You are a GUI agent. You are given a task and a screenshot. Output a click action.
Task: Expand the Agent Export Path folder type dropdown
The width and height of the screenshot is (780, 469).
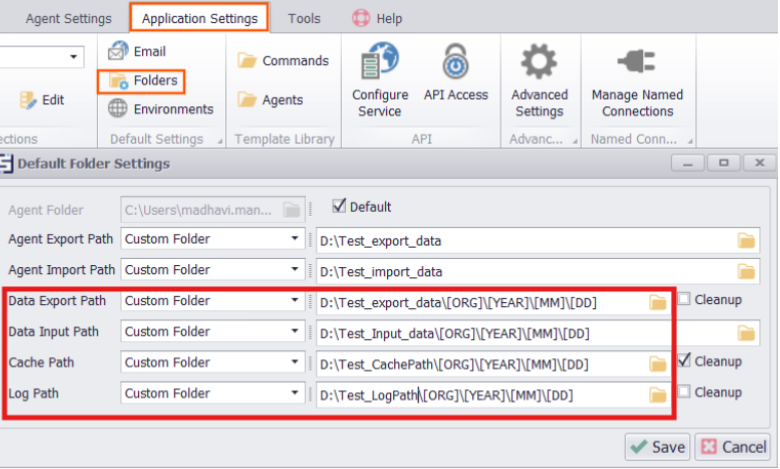click(x=294, y=240)
